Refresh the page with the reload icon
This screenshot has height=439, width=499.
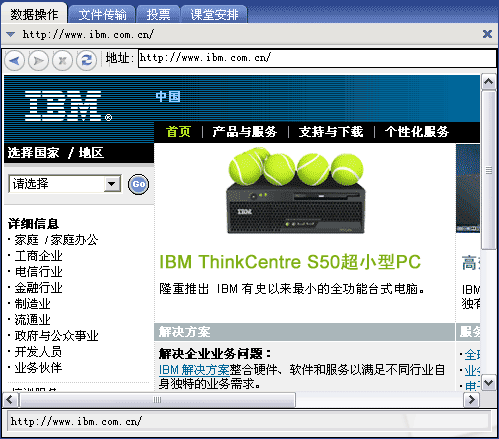[87, 61]
